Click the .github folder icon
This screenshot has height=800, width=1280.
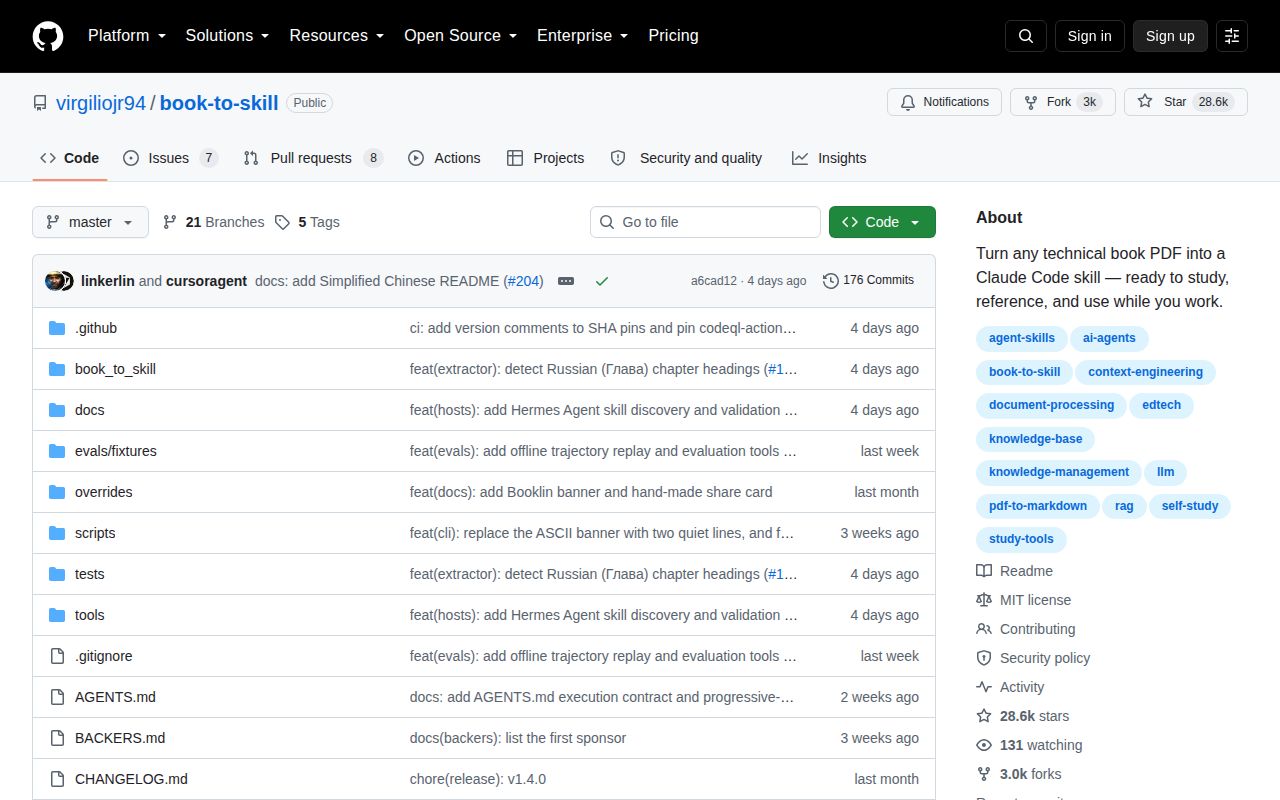pos(57,328)
